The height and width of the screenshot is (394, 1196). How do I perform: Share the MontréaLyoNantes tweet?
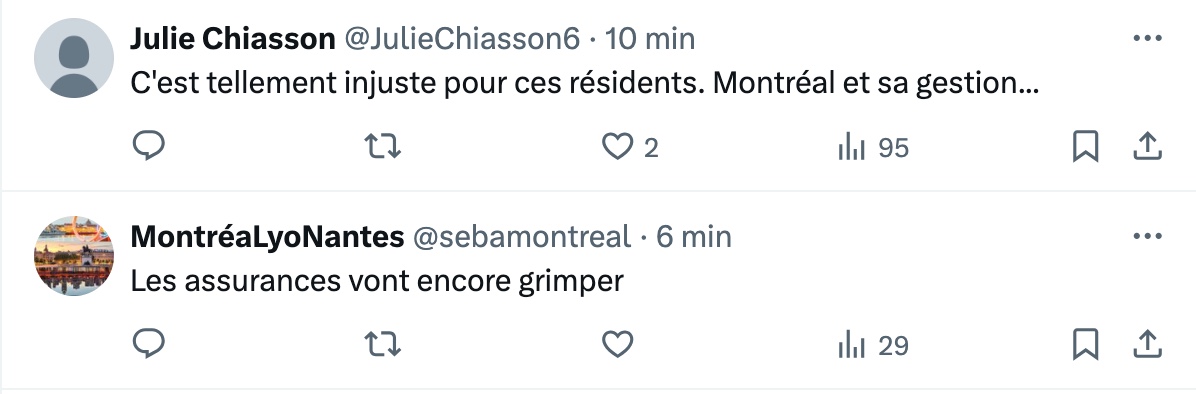coord(1146,345)
